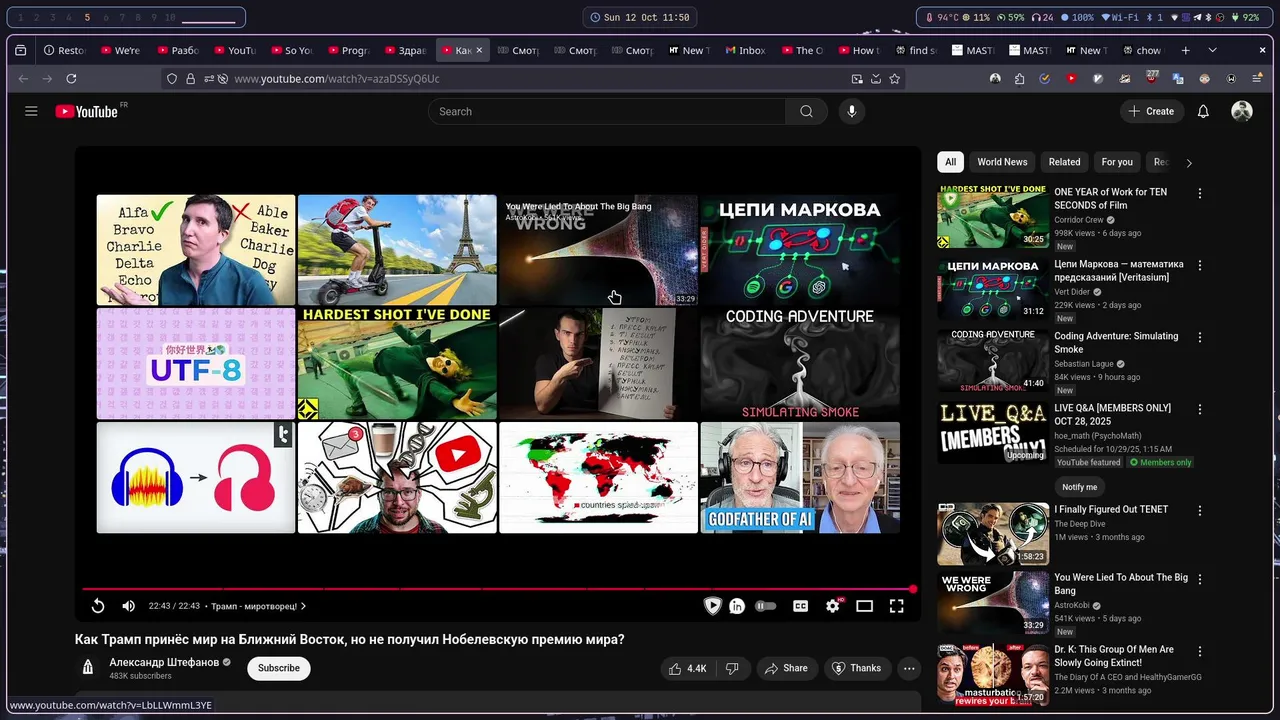Seek using the red progress bar
This screenshot has height=720, width=1280.
498,589
